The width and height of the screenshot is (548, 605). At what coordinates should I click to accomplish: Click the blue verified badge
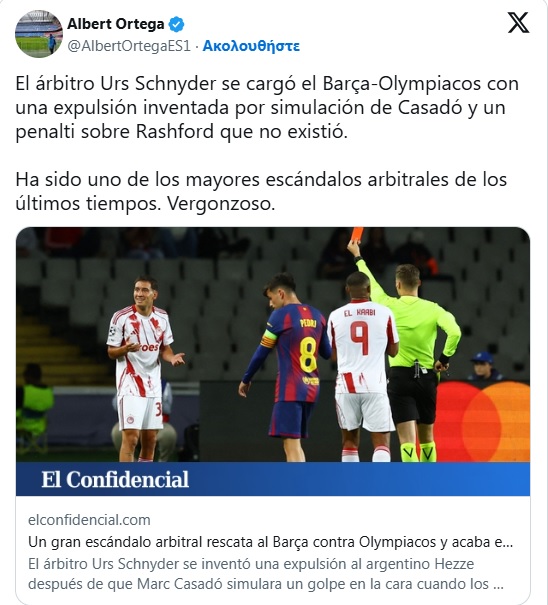176,24
